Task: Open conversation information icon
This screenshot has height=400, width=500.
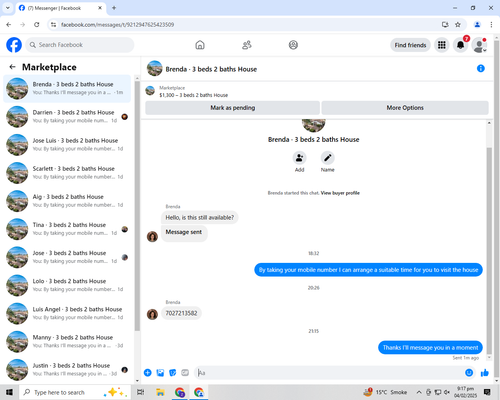Action: point(481,68)
